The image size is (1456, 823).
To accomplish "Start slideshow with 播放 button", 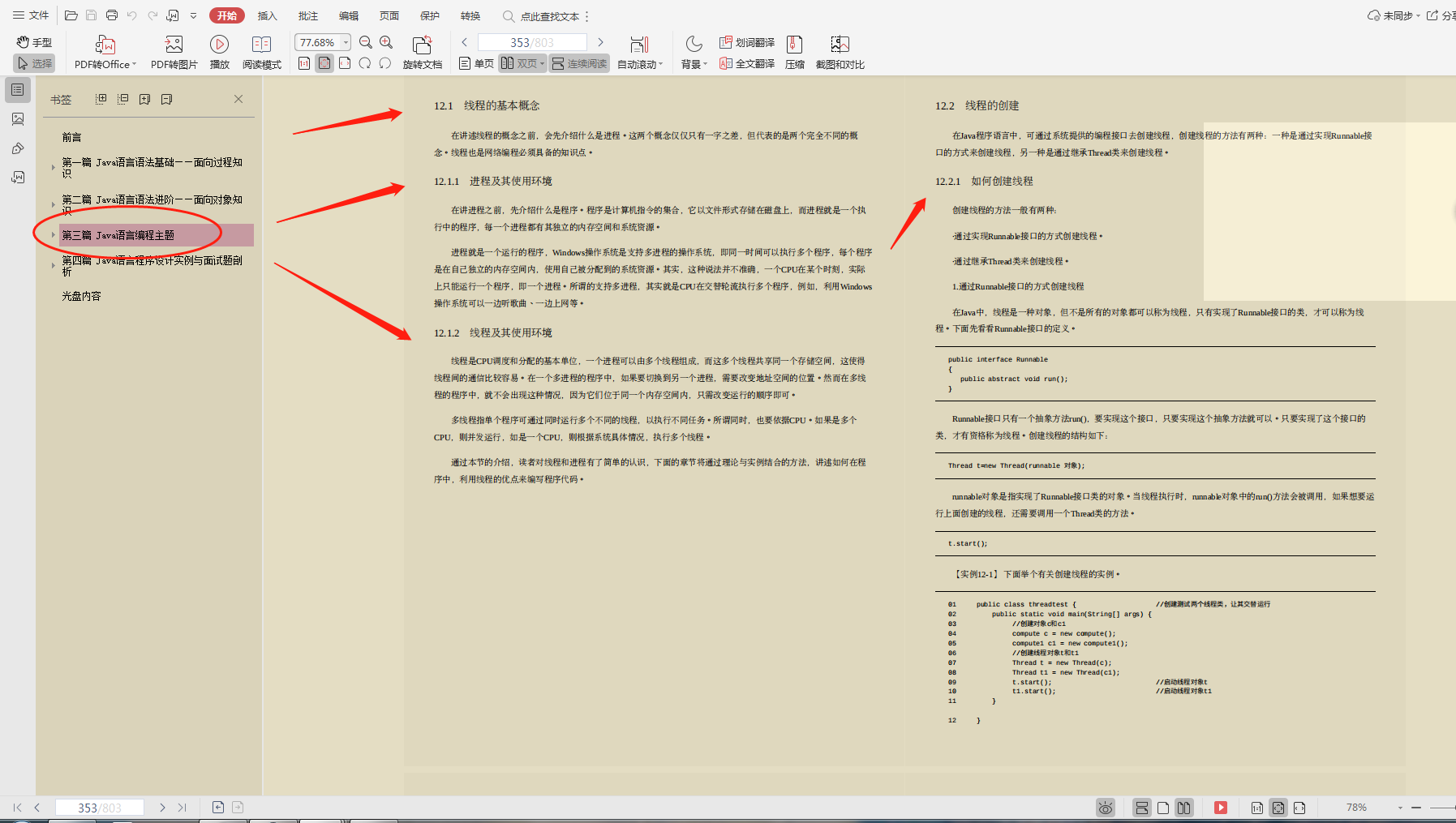I will [x=219, y=53].
